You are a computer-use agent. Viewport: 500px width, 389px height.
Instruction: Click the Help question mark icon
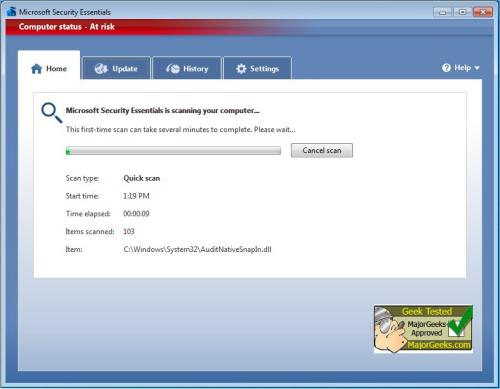[446, 68]
